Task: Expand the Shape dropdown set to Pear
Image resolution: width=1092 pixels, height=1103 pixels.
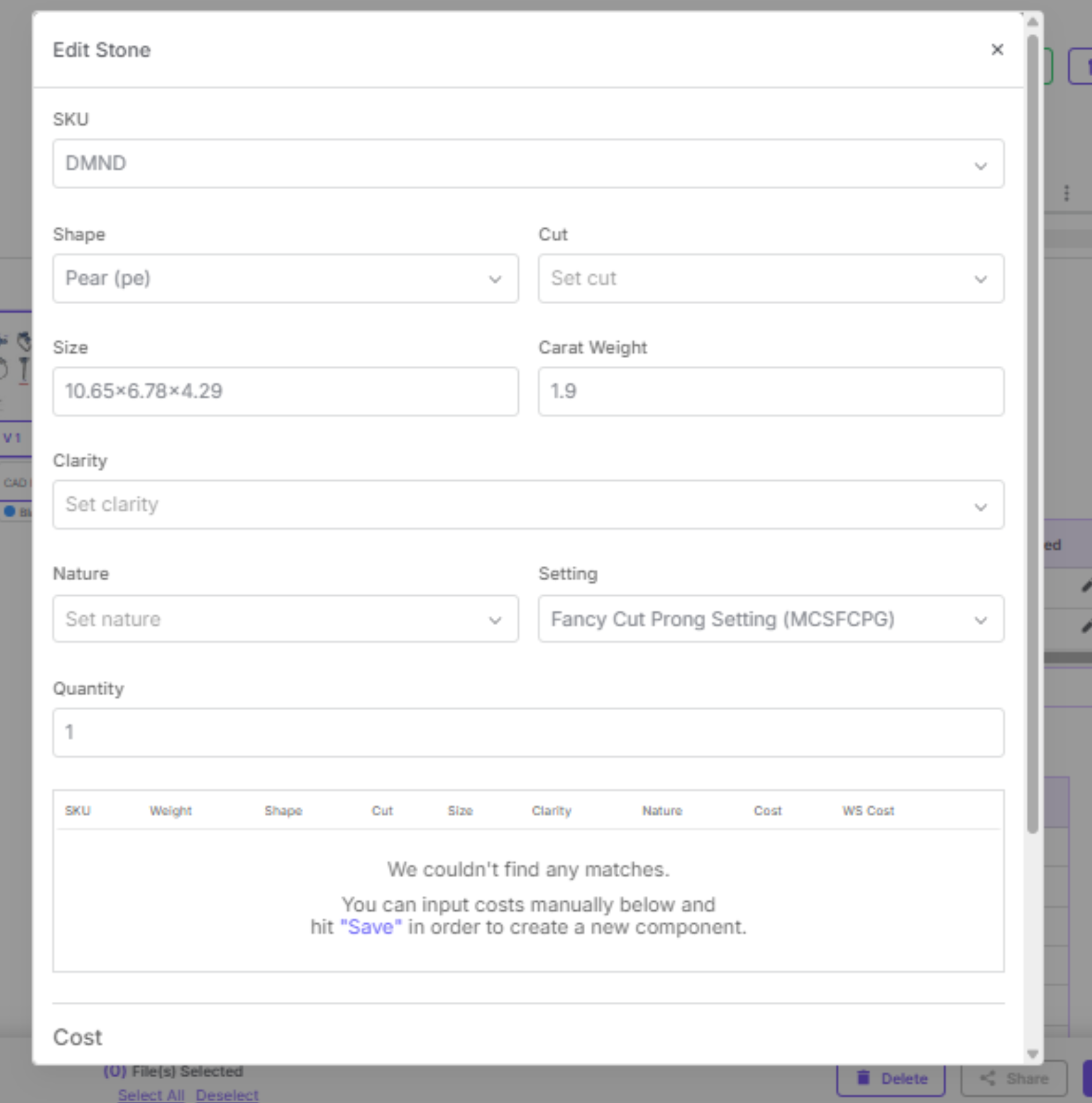Action: click(x=285, y=278)
